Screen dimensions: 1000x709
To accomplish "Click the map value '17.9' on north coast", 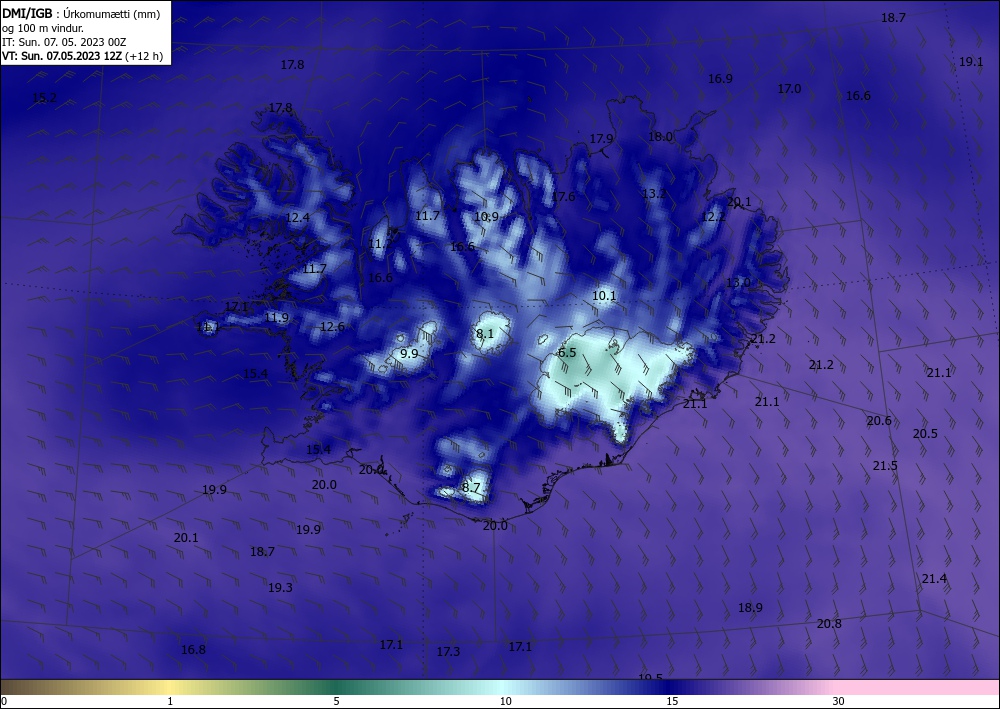I will point(601,138).
